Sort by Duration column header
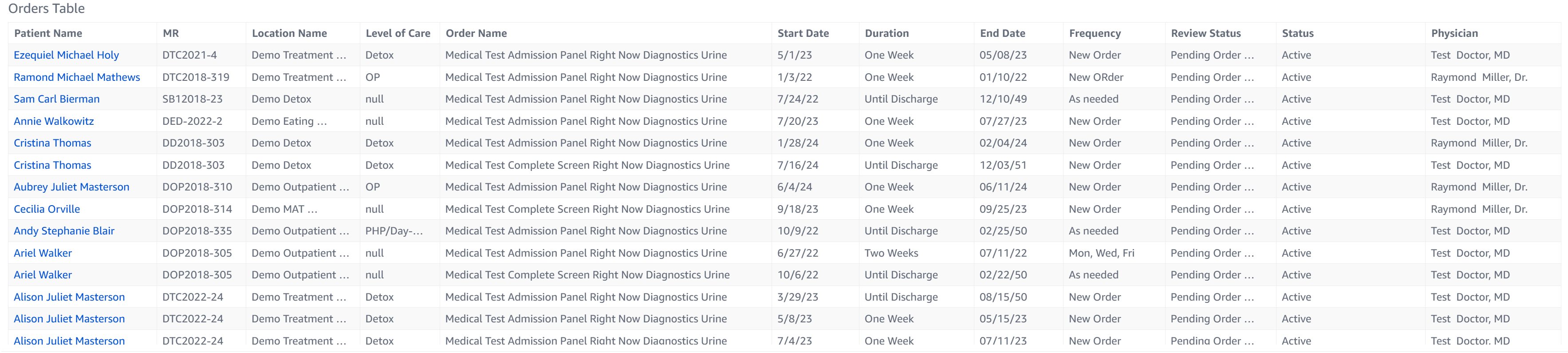The height and width of the screenshot is (353, 1568). tap(886, 34)
